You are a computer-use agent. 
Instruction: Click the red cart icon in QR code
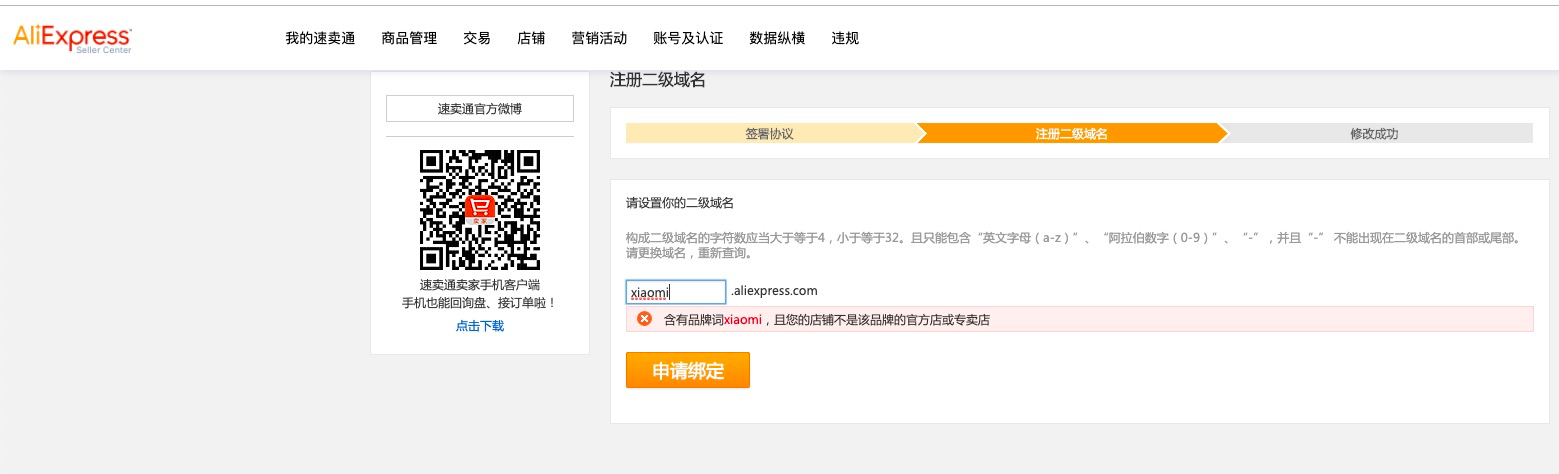[x=480, y=209]
